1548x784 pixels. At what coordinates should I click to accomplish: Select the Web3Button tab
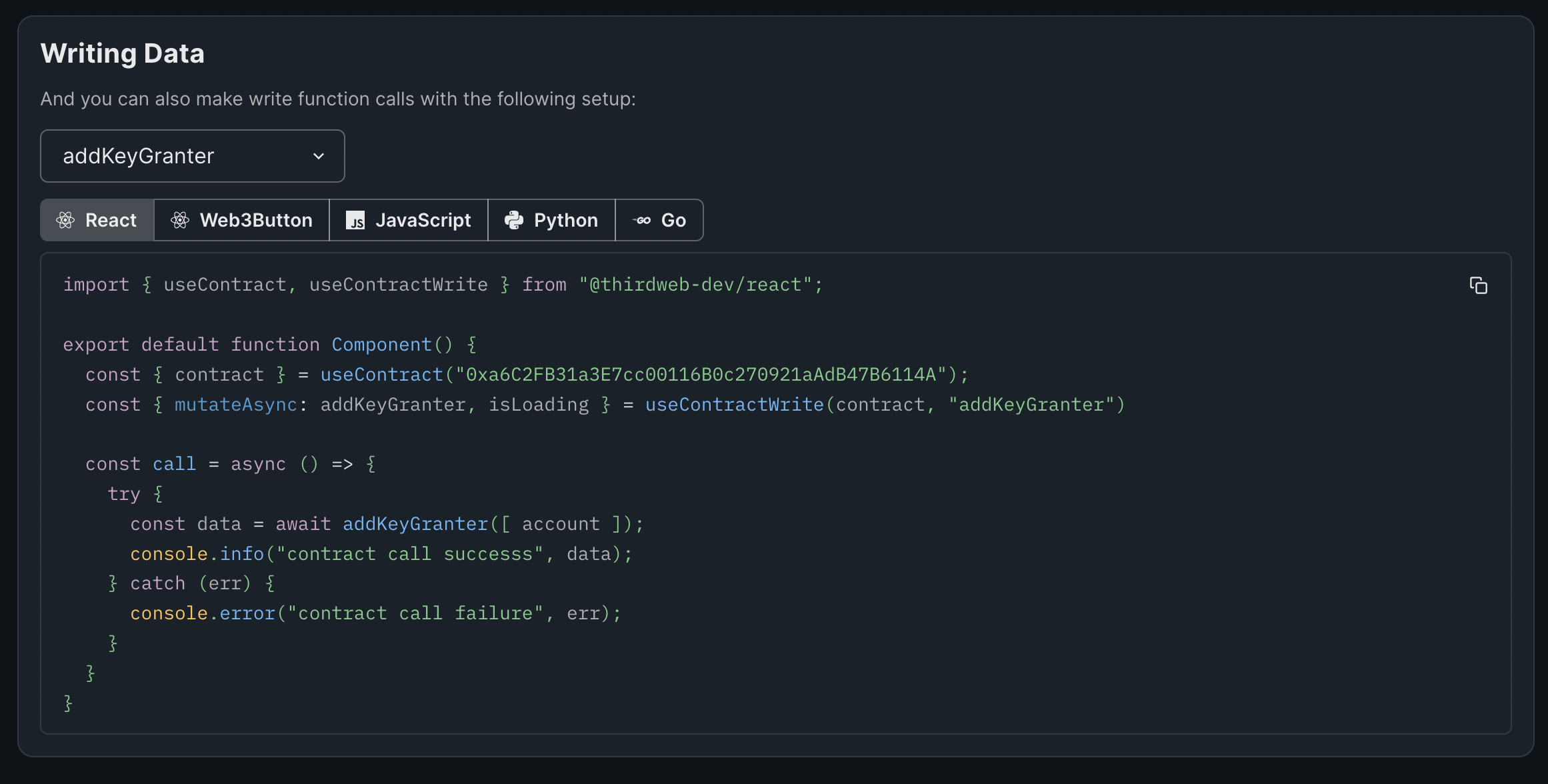241,220
